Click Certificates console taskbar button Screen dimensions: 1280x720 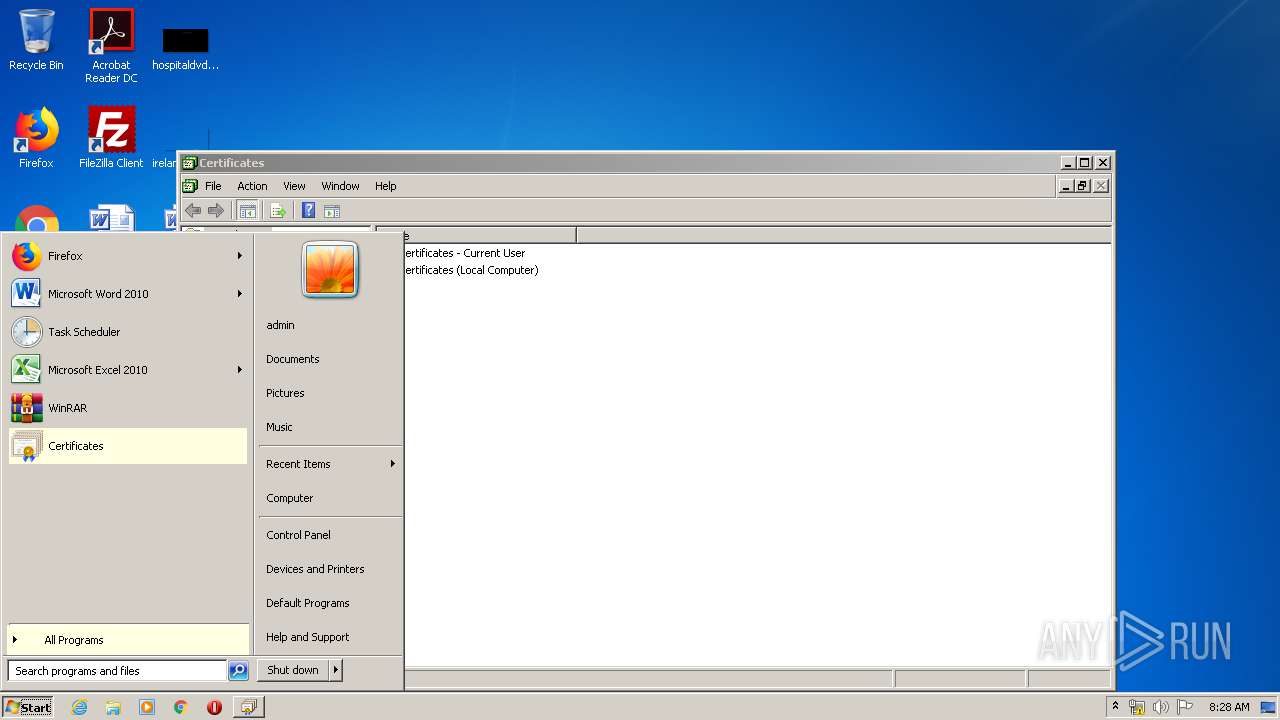[248, 707]
